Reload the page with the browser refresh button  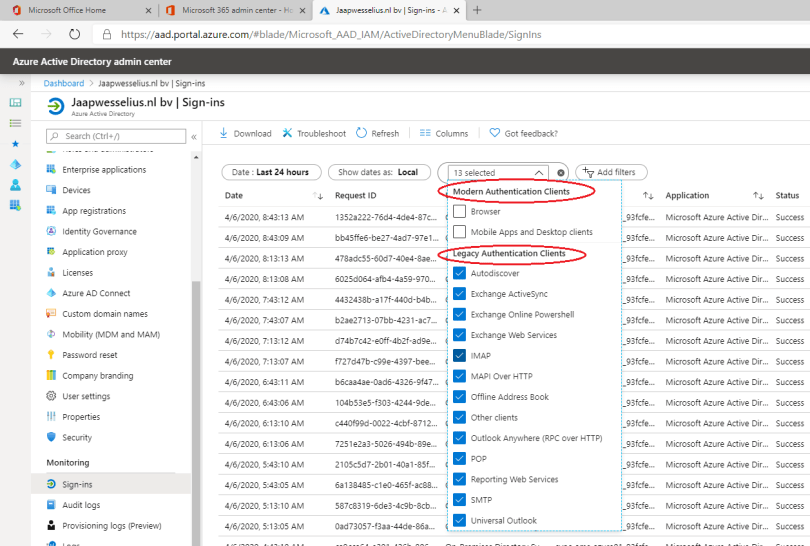pos(74,33)
